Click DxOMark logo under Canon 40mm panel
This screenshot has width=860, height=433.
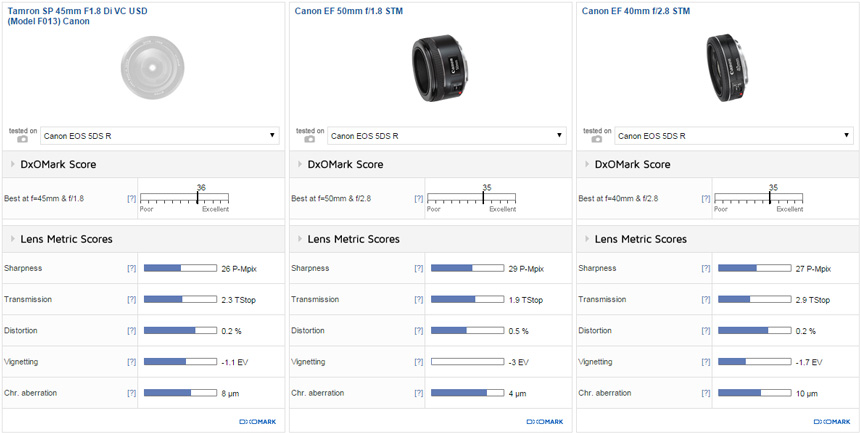pos(832,421)
